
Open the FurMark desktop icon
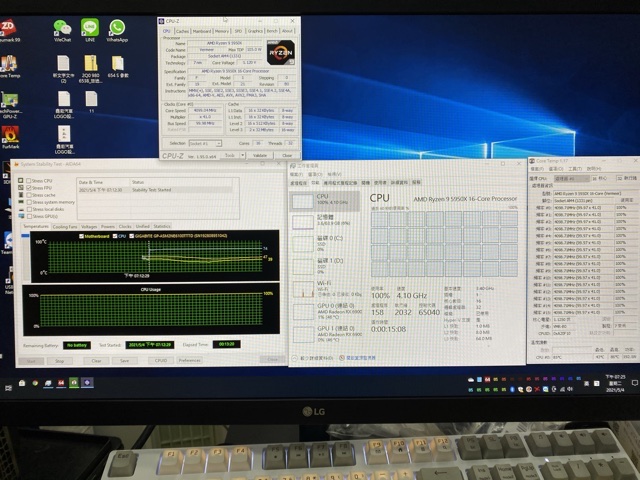[x=10, y=137]
